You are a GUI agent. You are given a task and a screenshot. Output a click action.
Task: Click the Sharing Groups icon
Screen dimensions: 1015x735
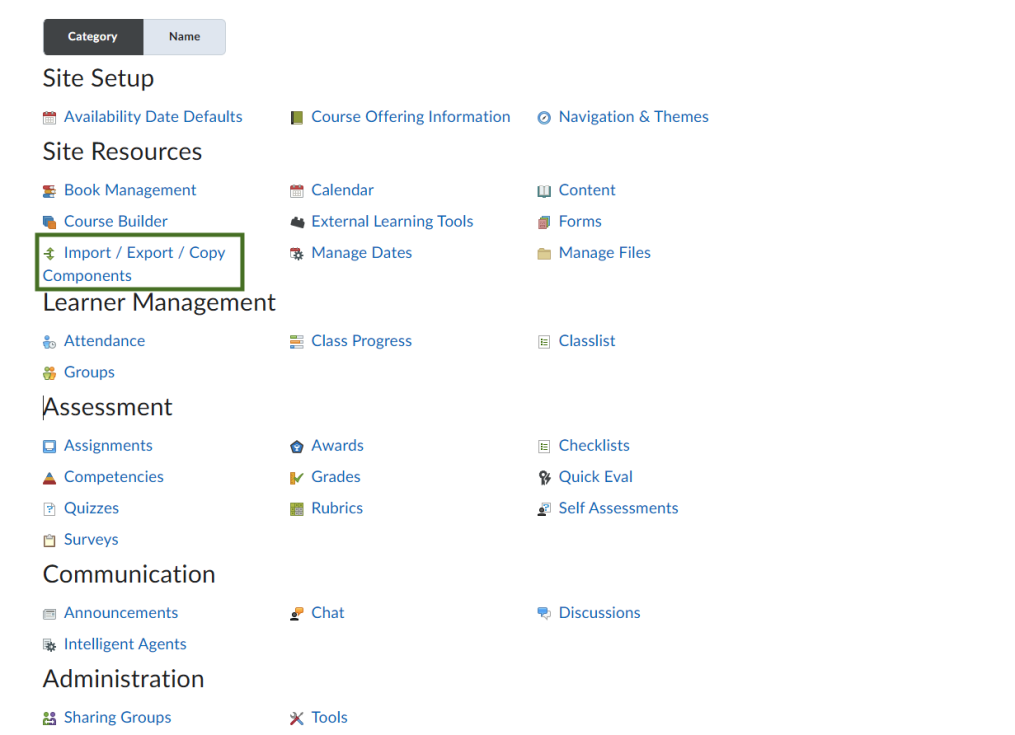coord(49,718)
